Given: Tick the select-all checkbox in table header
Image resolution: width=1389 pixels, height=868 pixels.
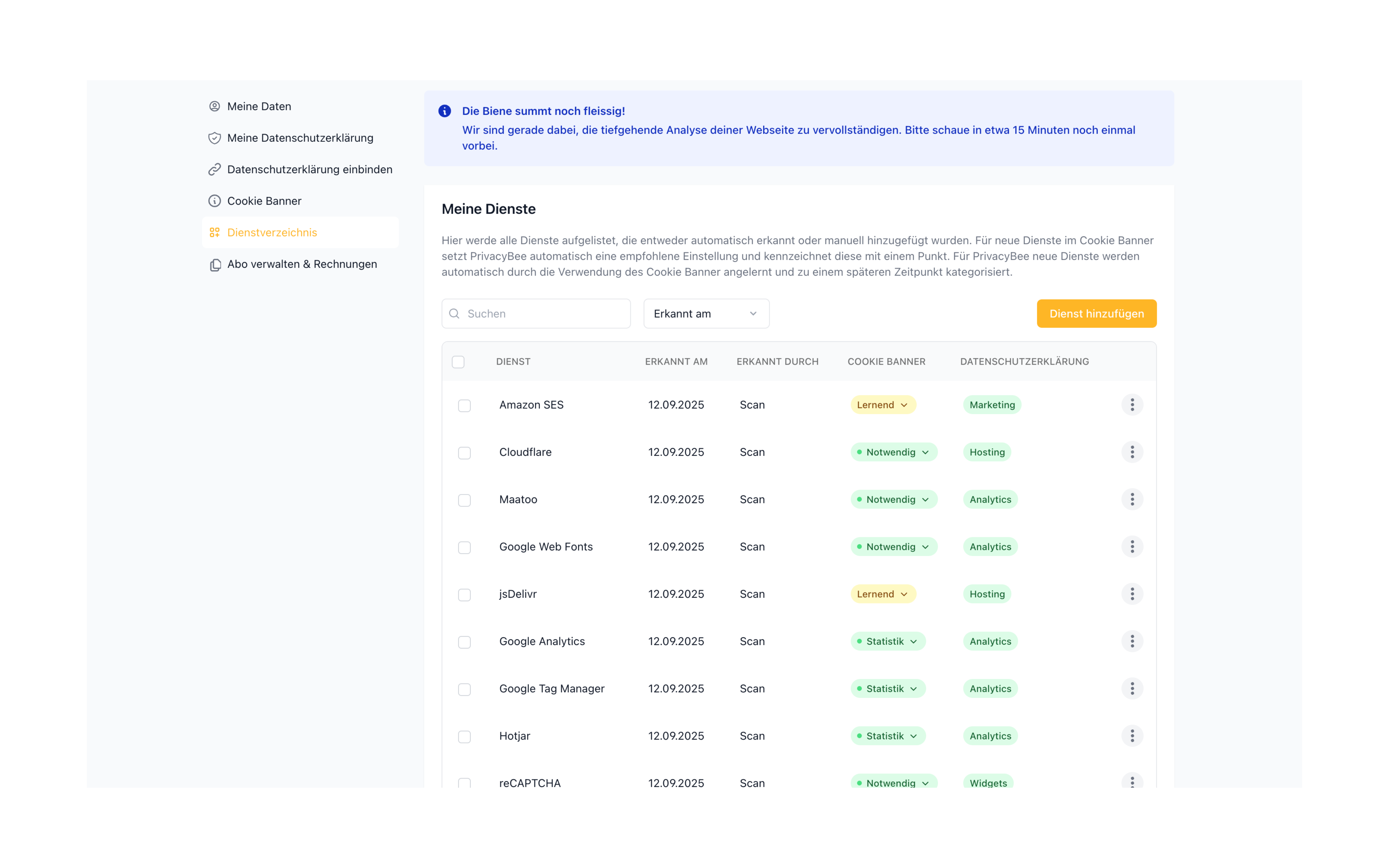Looking at the screenshot, I should point(458,362).
